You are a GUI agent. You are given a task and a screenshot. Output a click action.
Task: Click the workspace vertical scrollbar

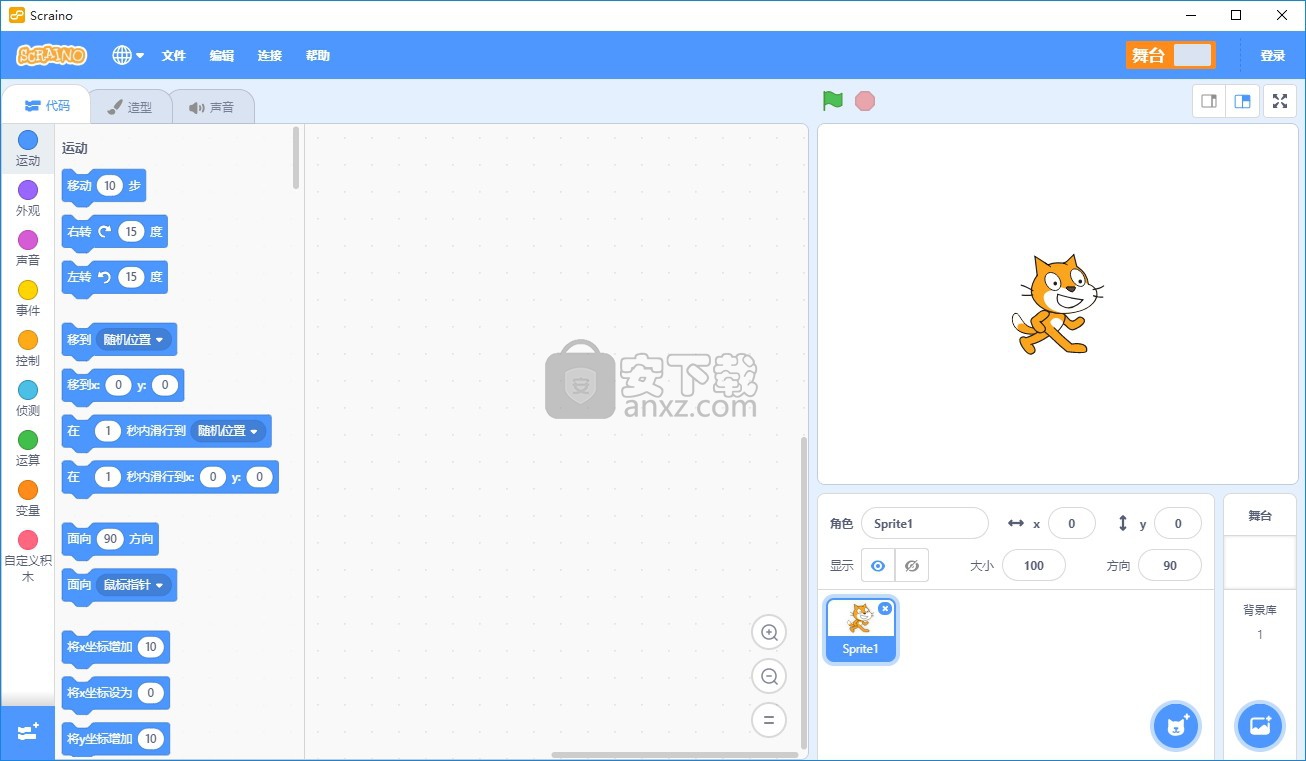(803, 593)
